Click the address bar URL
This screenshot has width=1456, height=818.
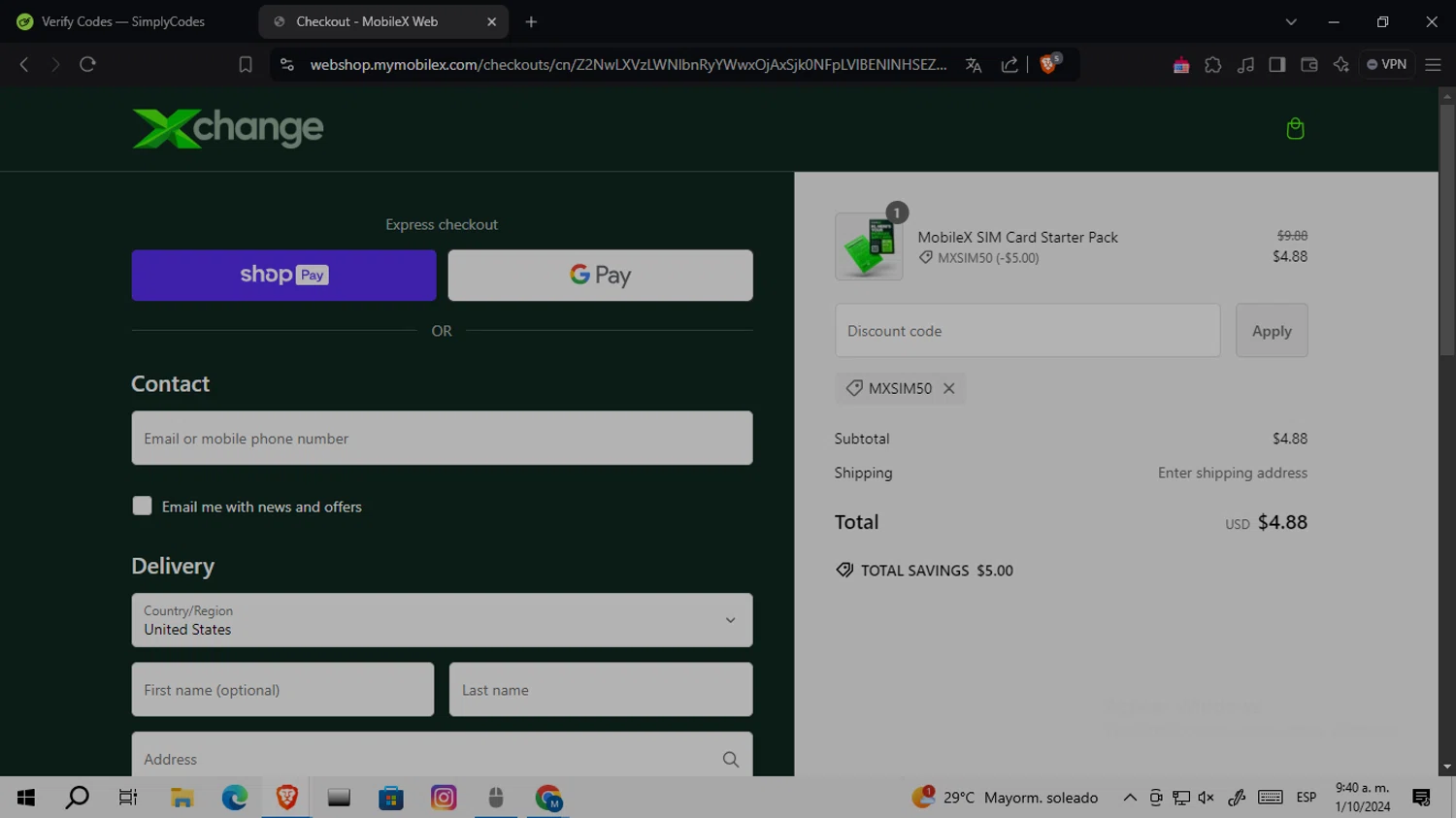628,65
